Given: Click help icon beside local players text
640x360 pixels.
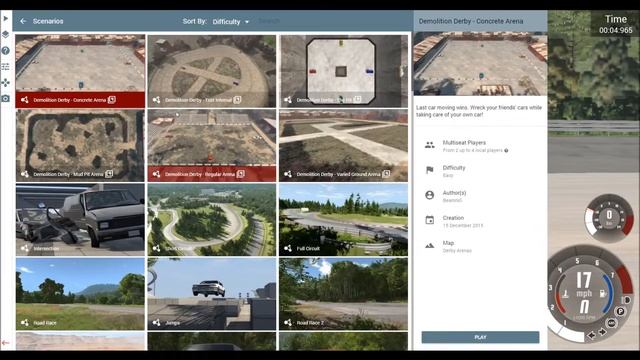Looking at the screenshot, I should (506, 151).
